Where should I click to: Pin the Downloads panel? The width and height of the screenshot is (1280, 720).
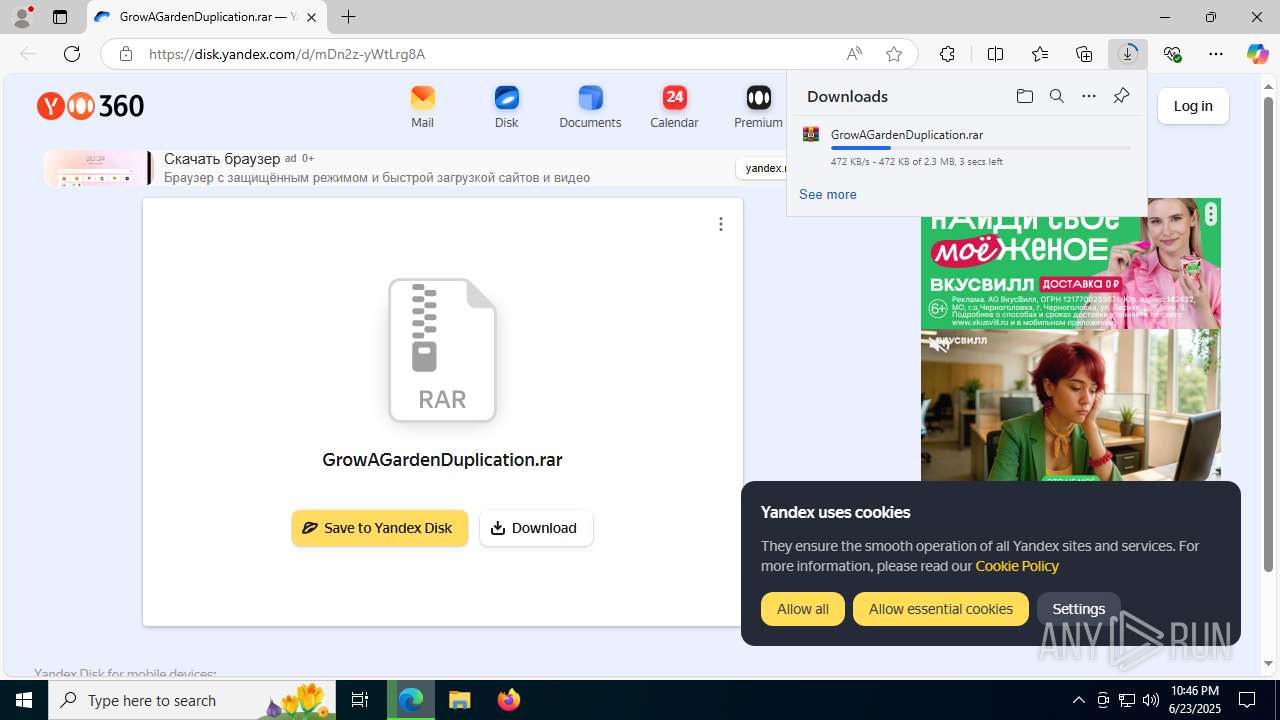(1121, 96)
